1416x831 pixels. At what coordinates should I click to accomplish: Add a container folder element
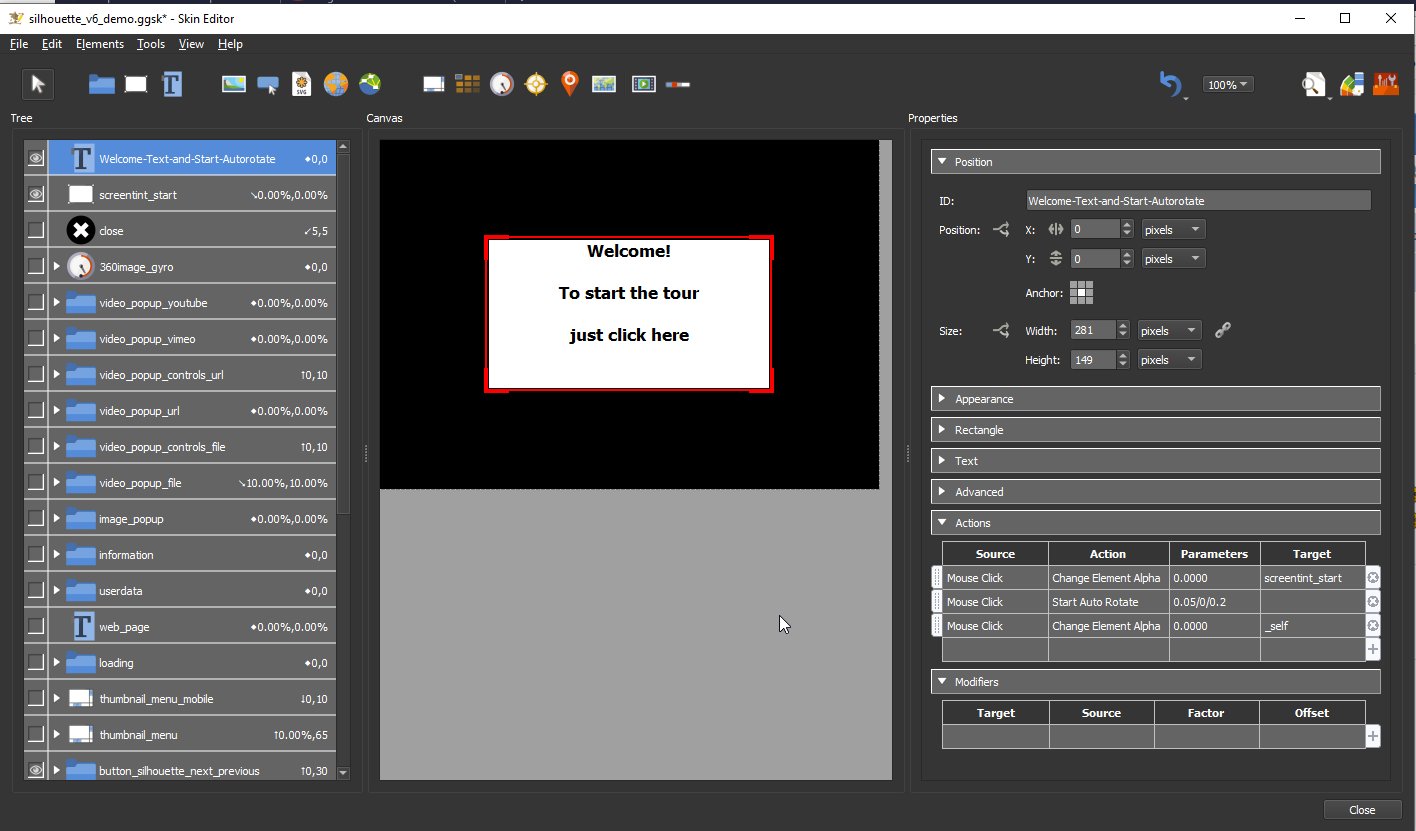tap(101, 85)
